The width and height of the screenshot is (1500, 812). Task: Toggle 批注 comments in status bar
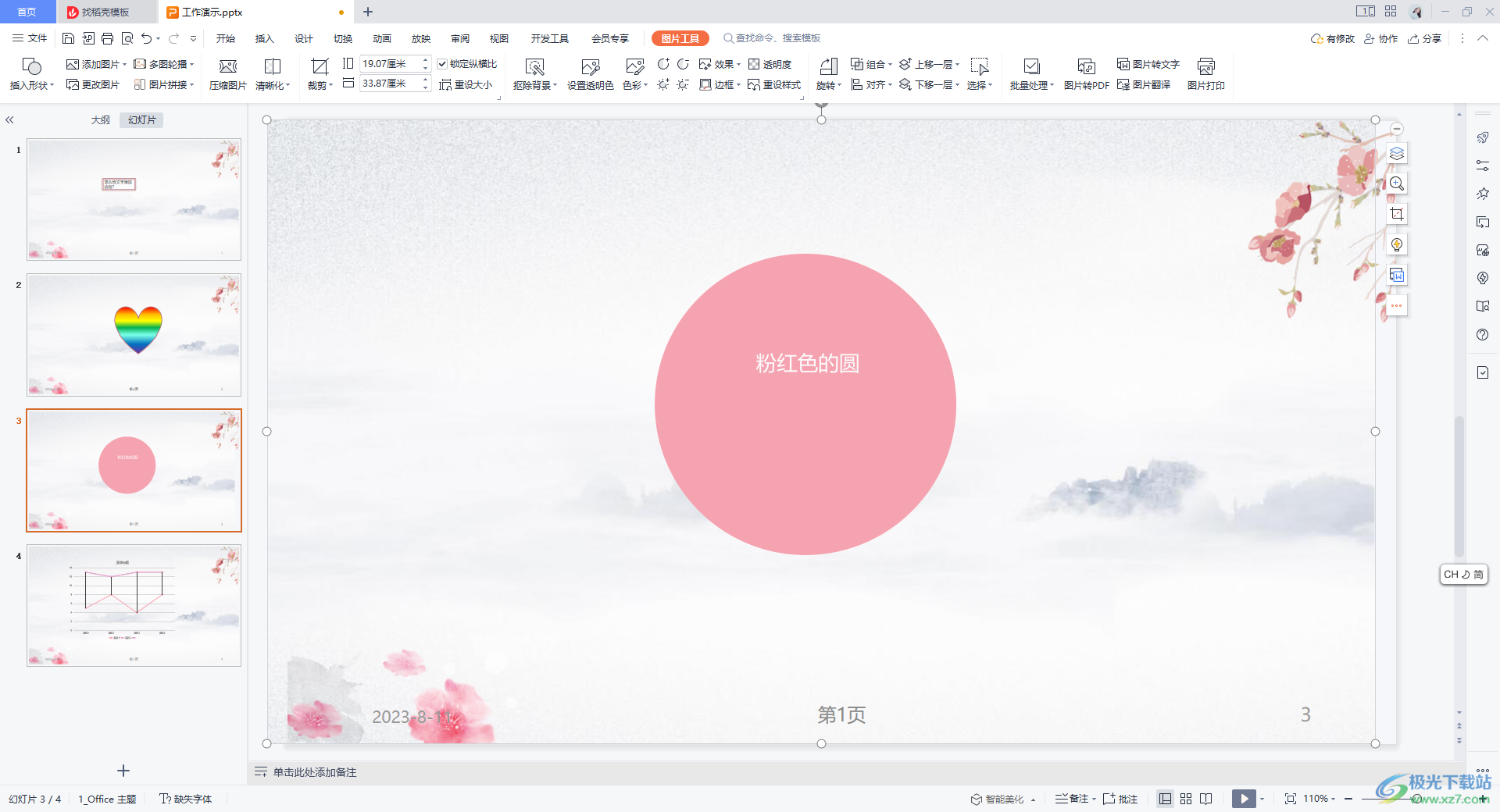click(x=1120, y=799)
